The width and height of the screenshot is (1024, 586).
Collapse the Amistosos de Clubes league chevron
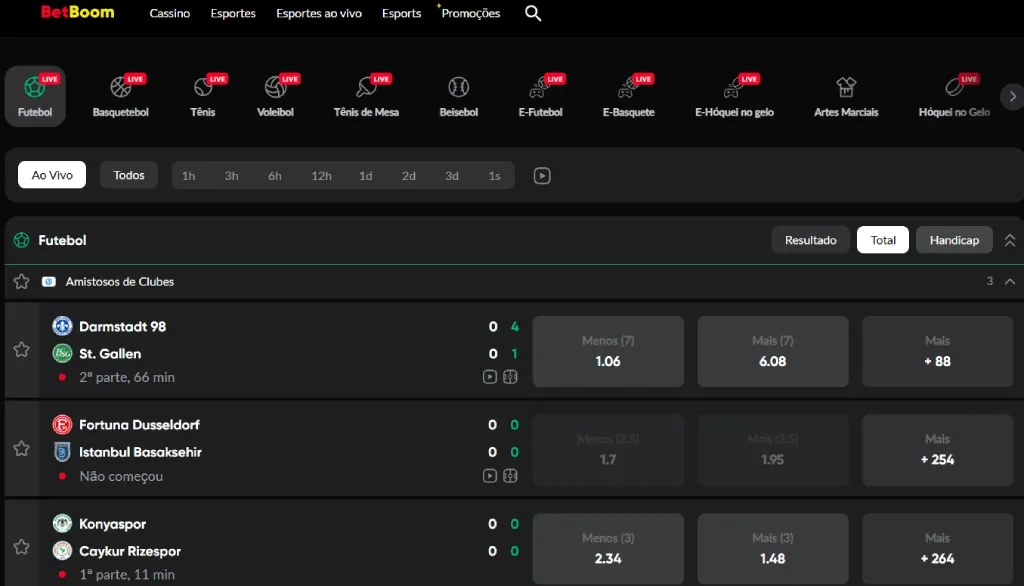pos(1010,282)
